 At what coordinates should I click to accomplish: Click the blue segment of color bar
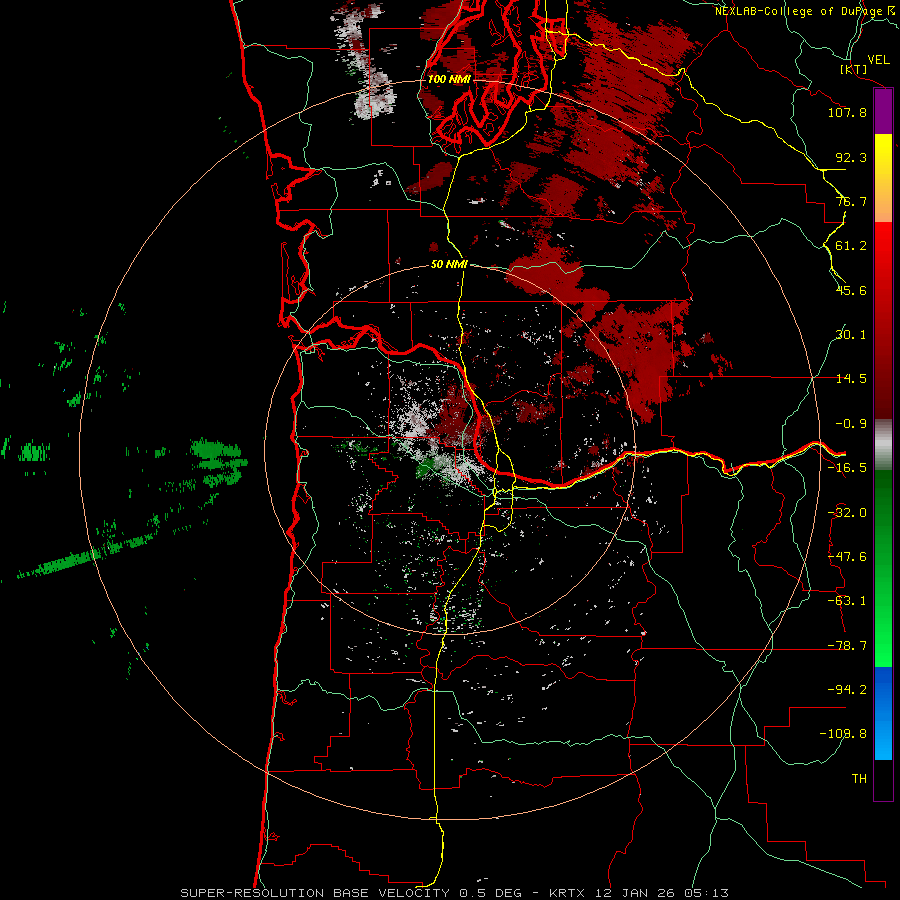(883, 713)
